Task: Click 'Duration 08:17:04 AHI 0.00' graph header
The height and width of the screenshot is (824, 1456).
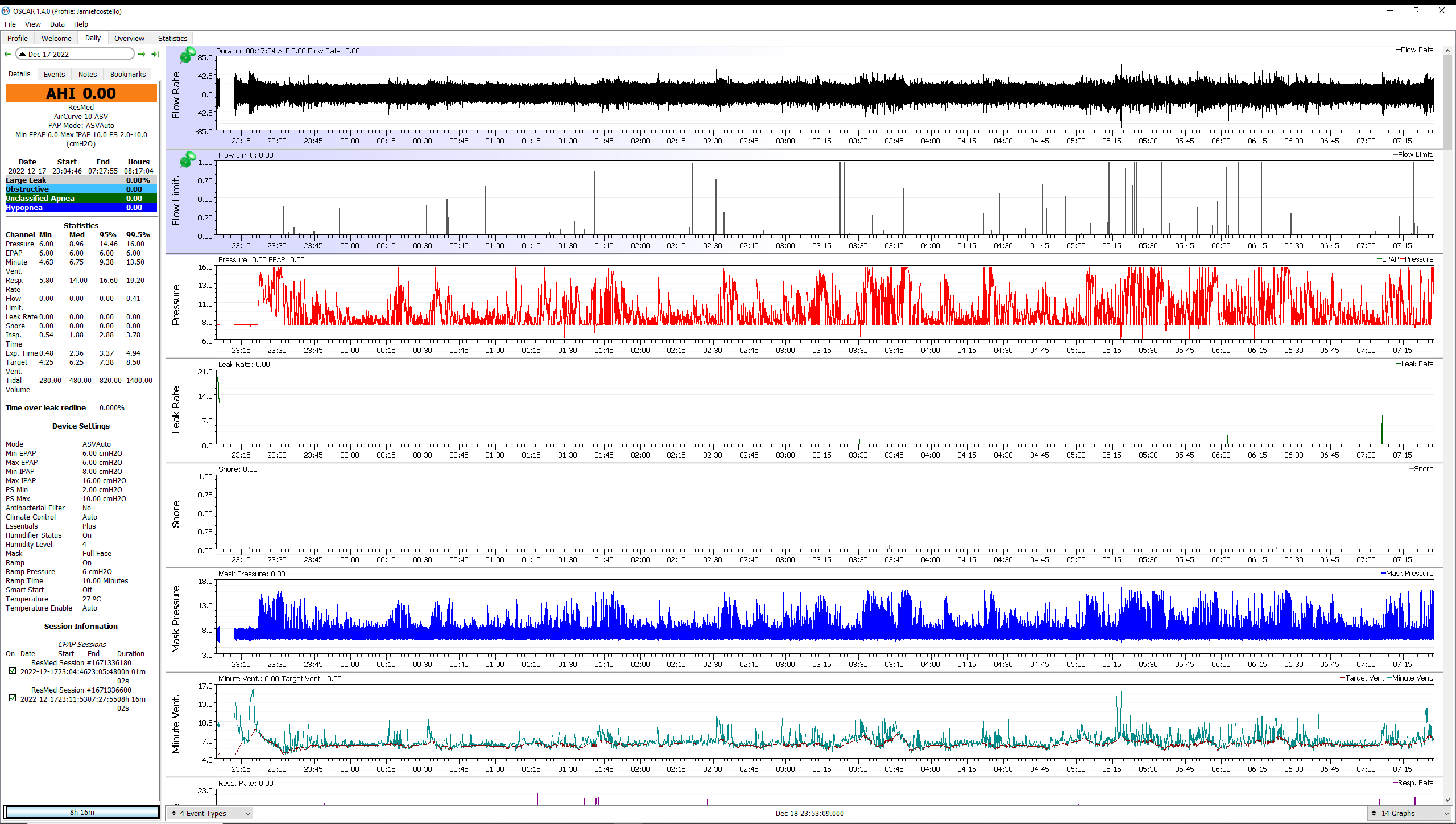Action: (x=288, y=51)
